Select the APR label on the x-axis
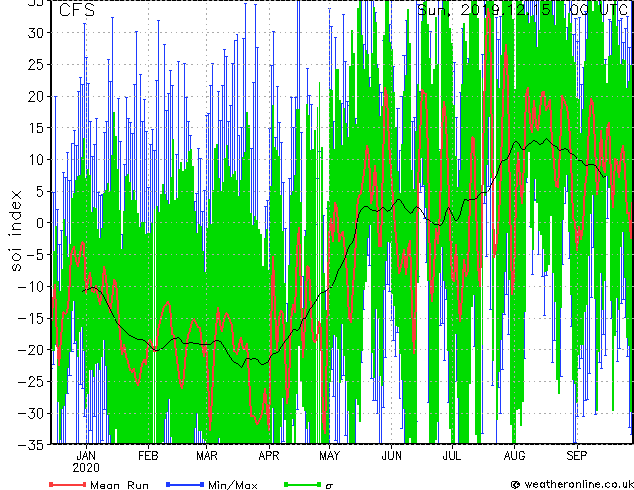Screen dimensions: 634x490 pos(269,455)
